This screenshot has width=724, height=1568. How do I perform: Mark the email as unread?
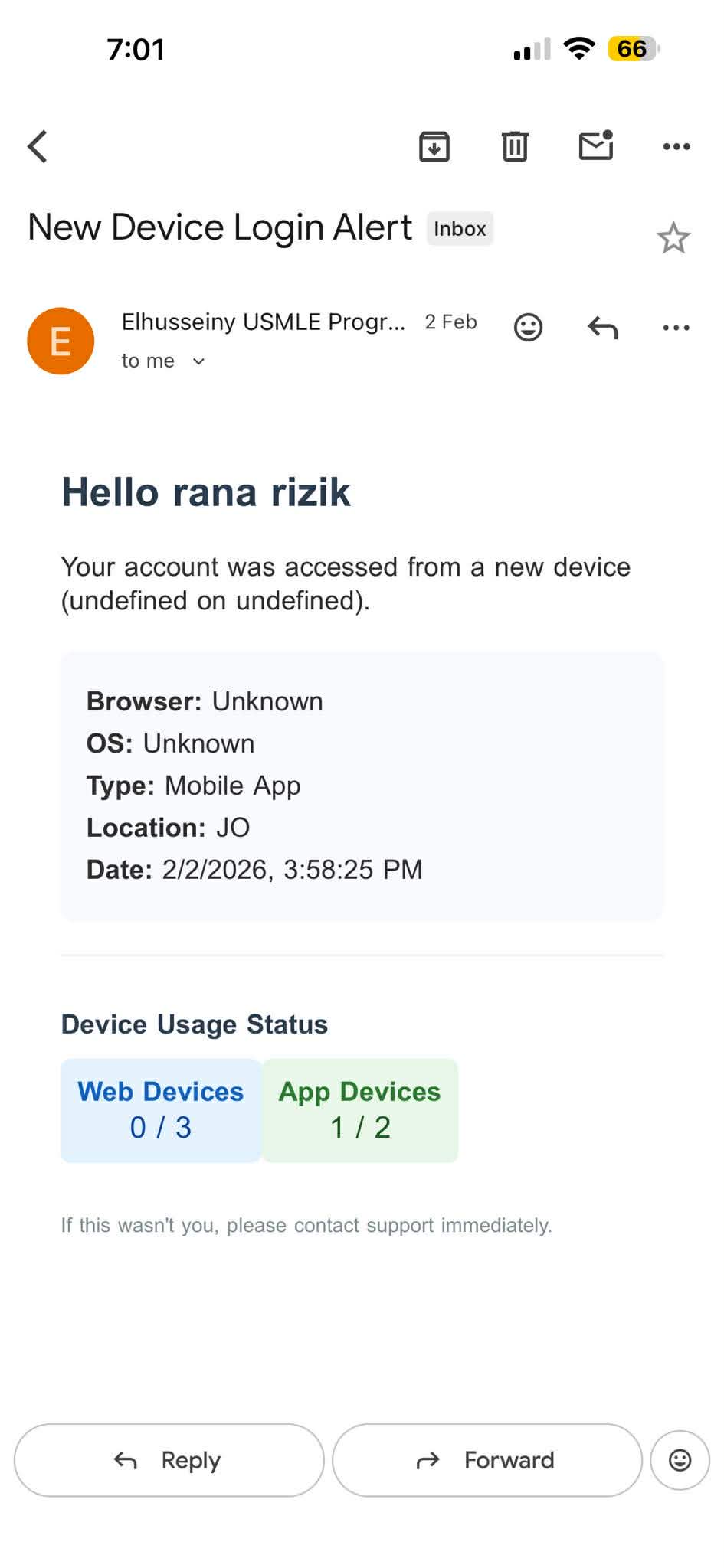point(596,145)
